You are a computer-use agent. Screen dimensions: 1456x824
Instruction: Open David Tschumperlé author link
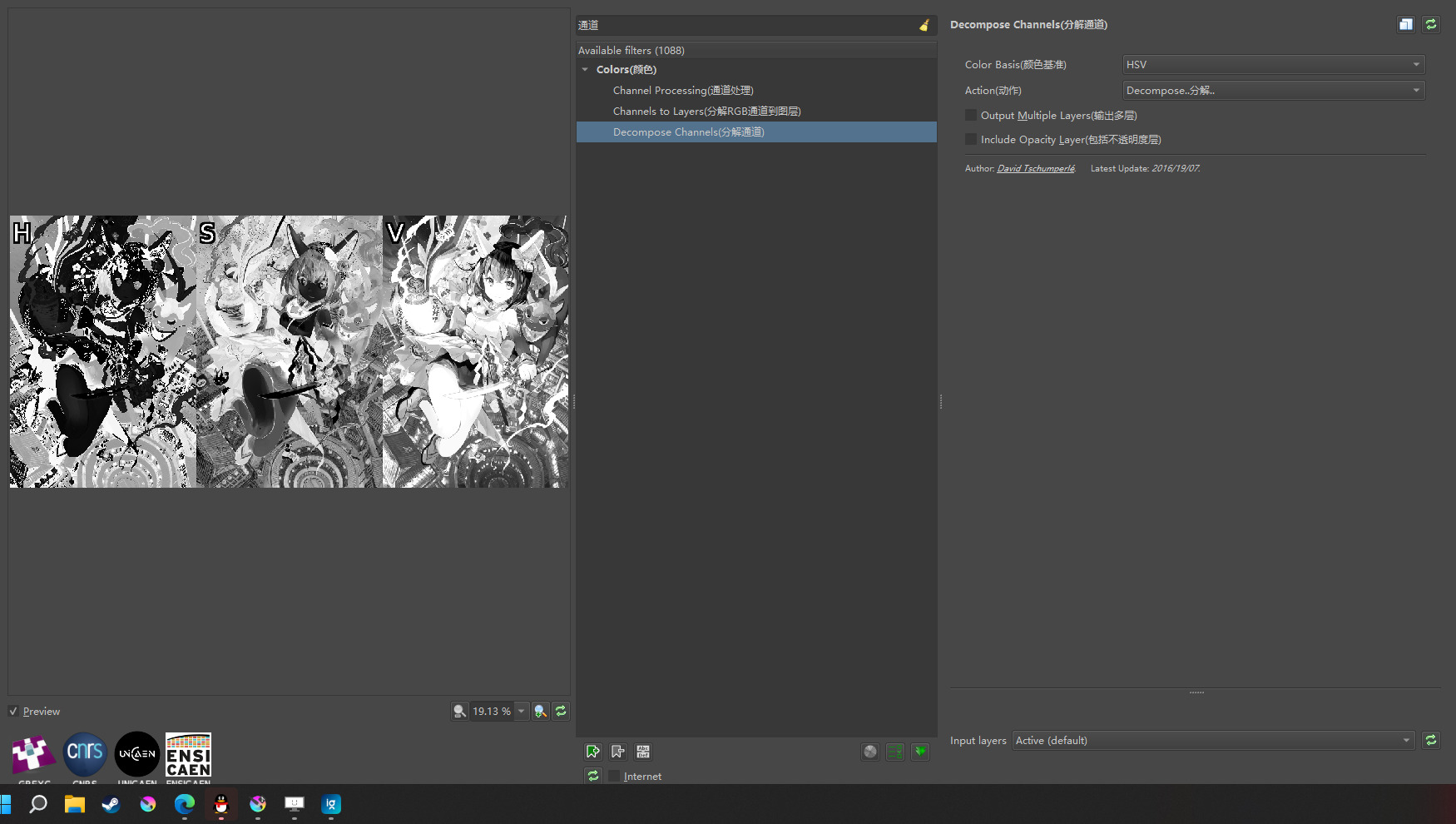pos(1036,168)
